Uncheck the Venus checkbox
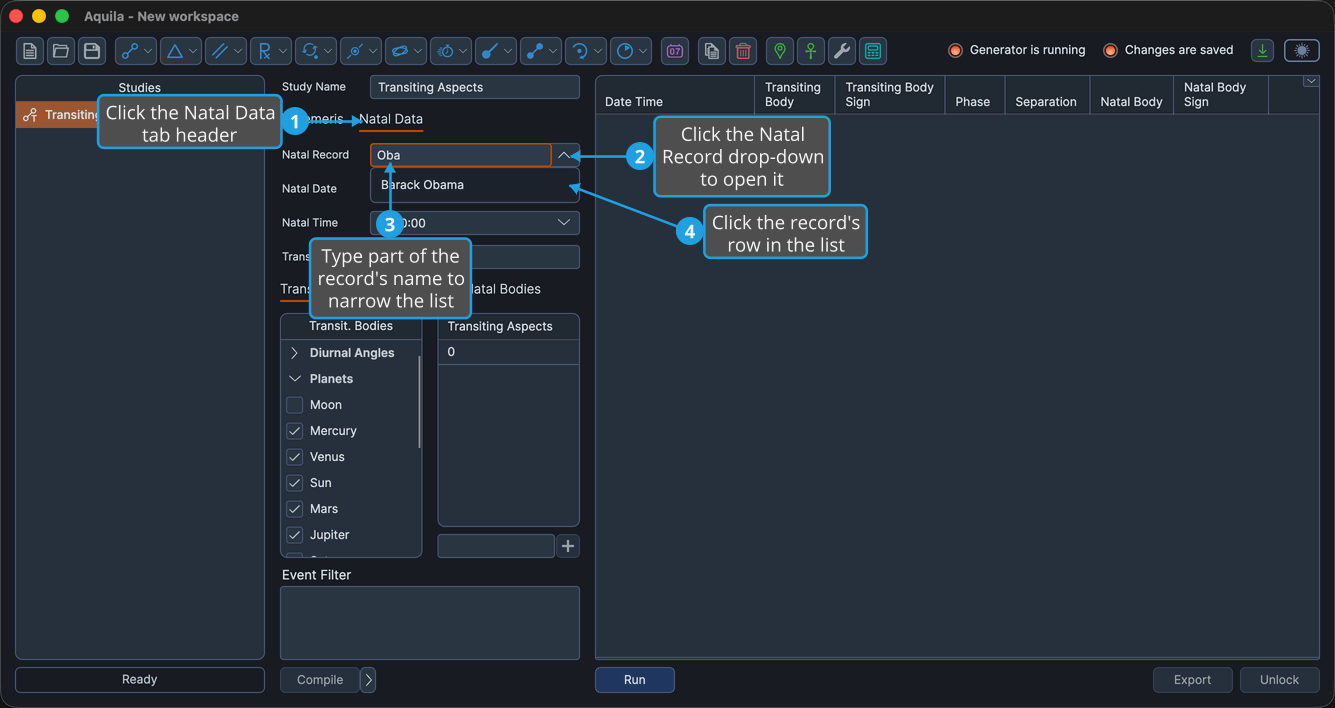 click(x=295, y=457)
